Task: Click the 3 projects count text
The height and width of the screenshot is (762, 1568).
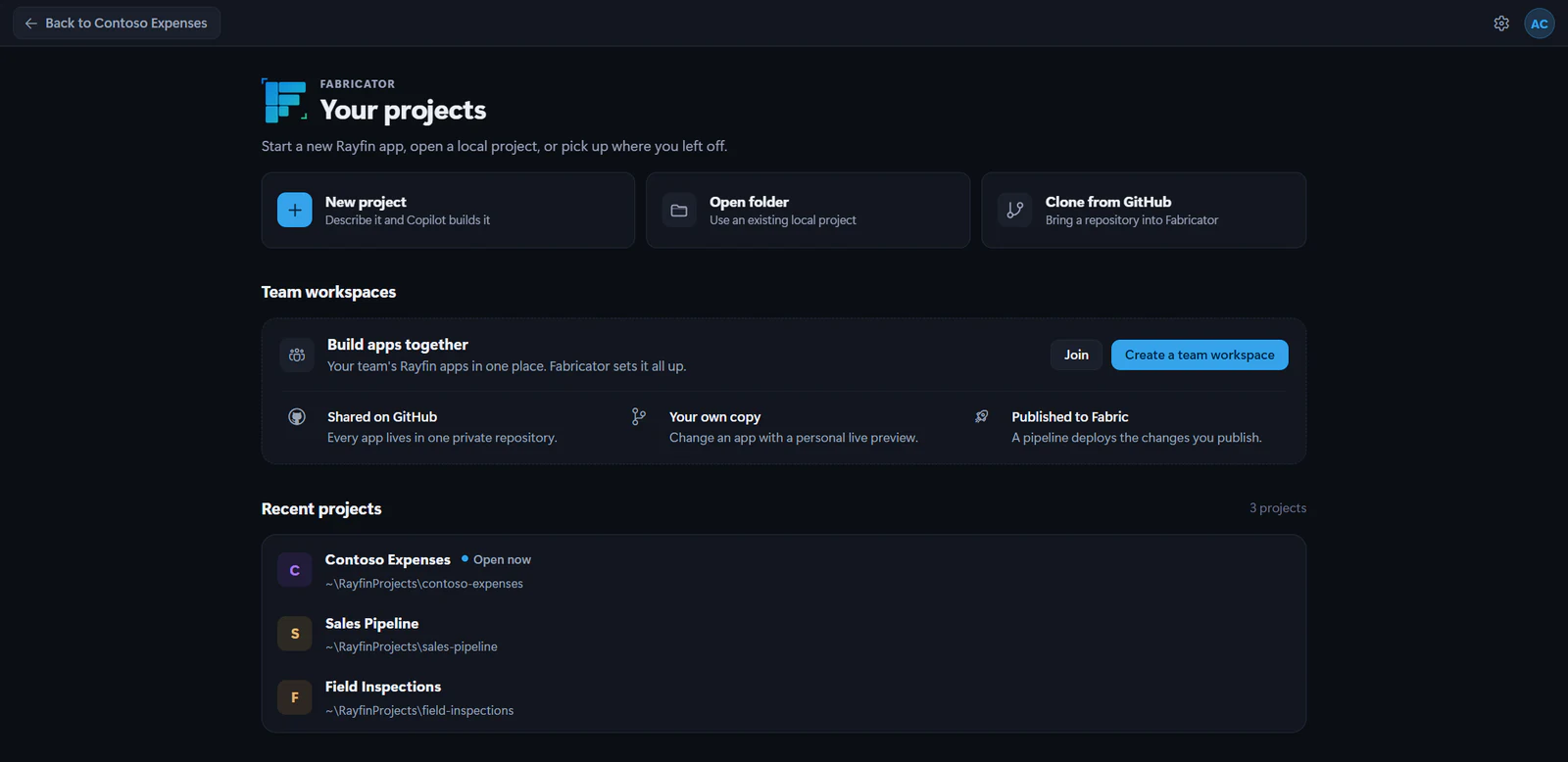Action: point(1278,507)
